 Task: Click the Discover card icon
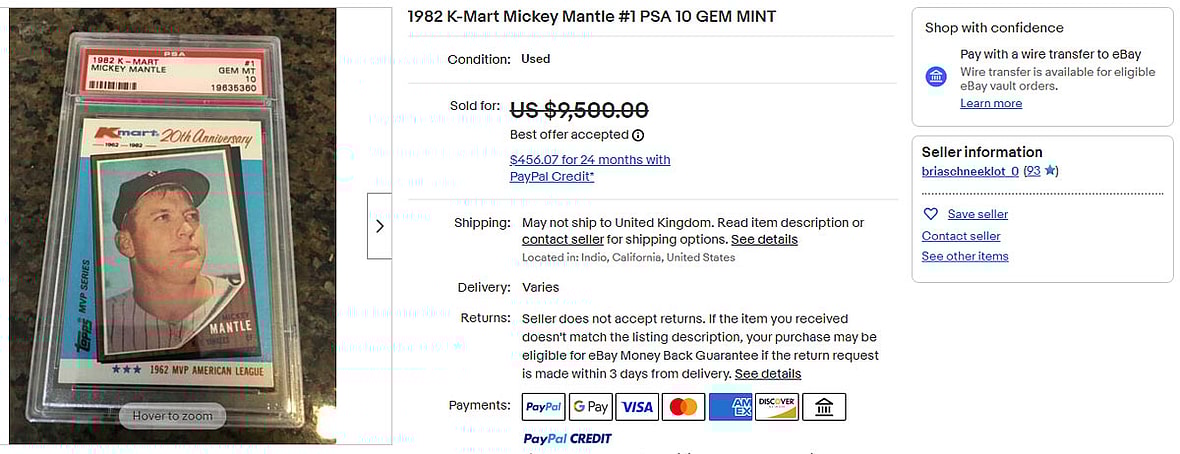(776, 406)
